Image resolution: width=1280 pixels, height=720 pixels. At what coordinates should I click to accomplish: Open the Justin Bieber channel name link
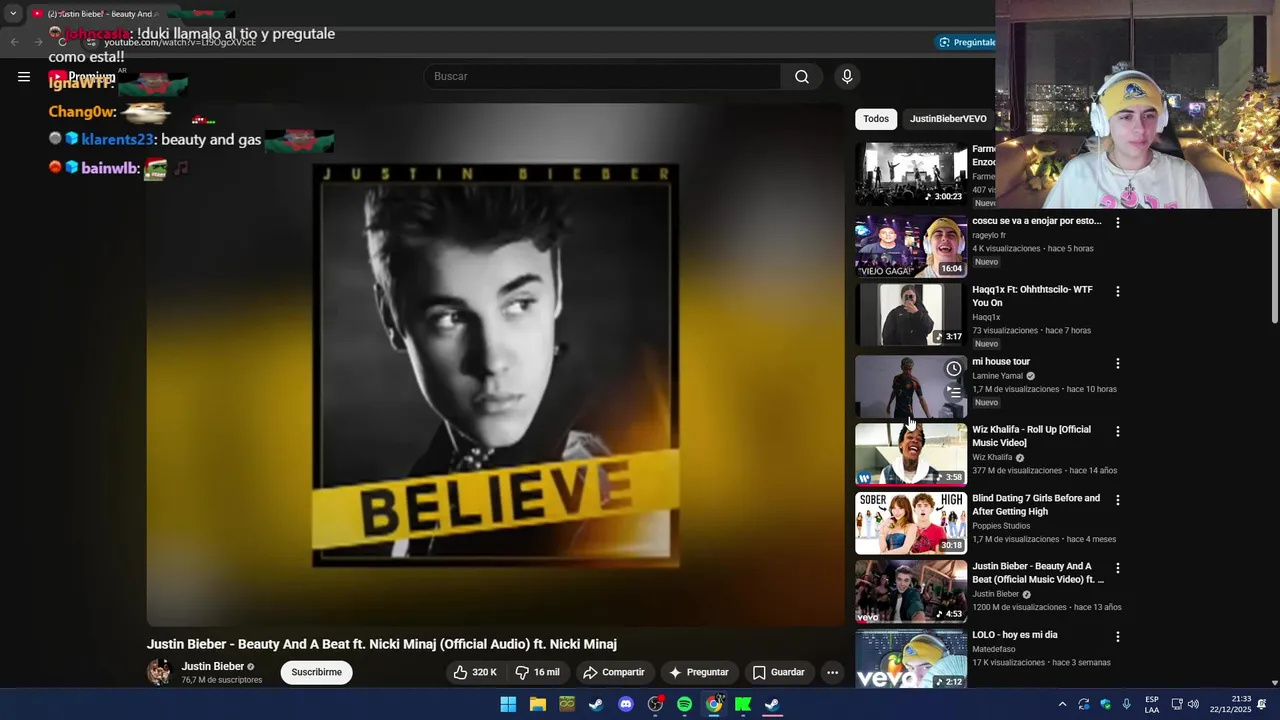(212, 666)
